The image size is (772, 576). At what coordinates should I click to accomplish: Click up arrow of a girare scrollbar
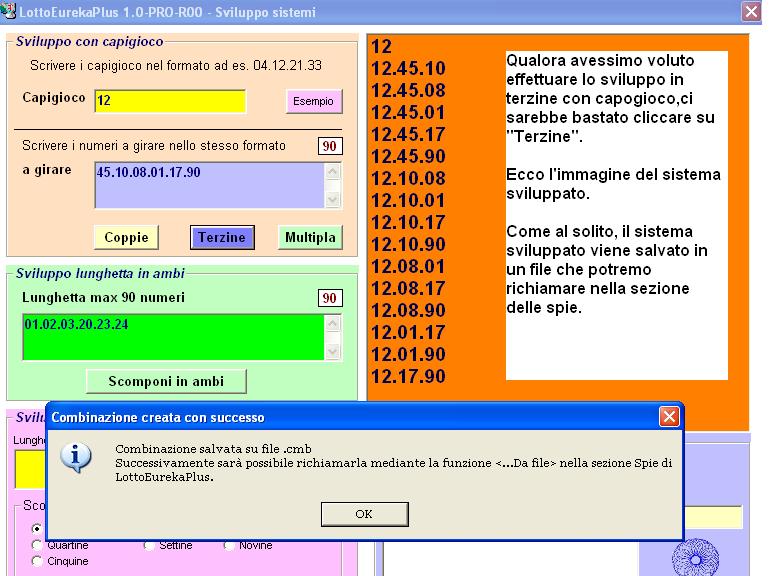point(333,172)
